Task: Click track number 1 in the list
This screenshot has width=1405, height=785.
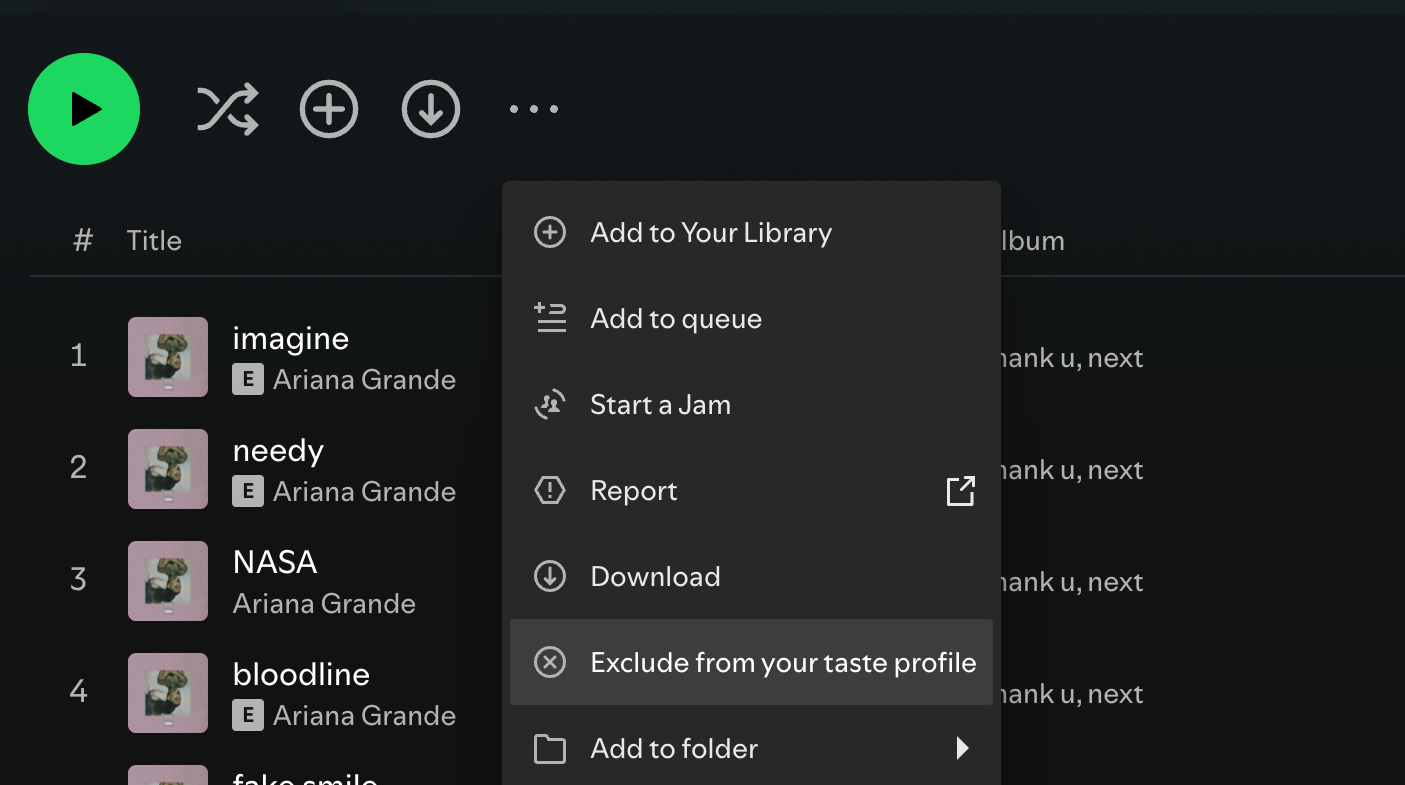Action: [78, 356]
